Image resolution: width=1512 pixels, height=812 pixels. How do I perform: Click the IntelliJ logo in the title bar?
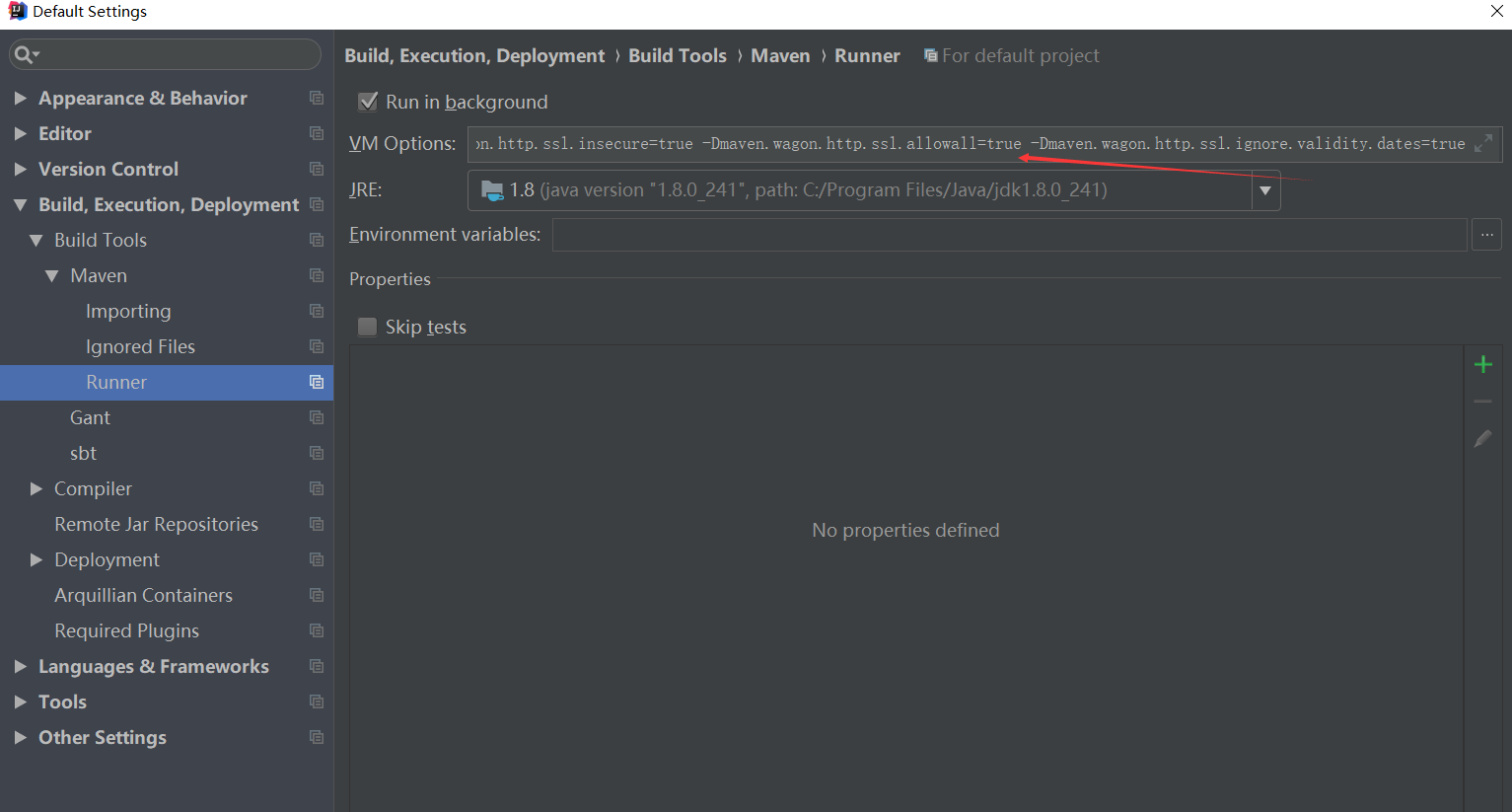coord(17,11)
